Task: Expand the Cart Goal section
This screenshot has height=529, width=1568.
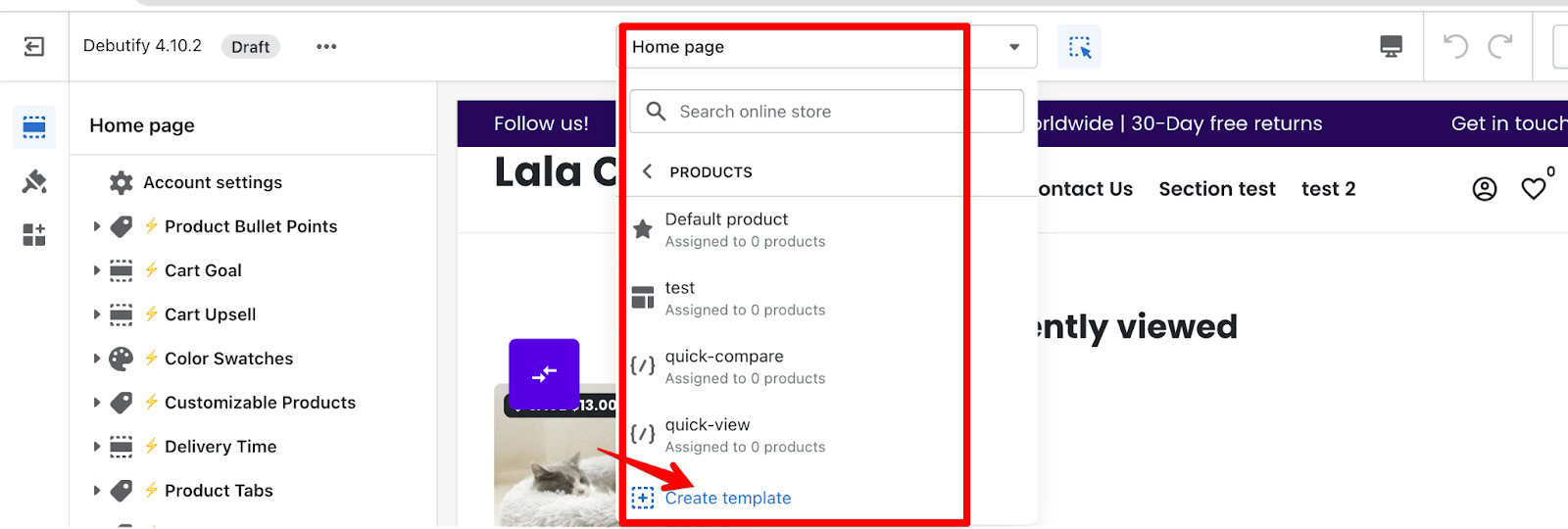Action: coord(97,270)
